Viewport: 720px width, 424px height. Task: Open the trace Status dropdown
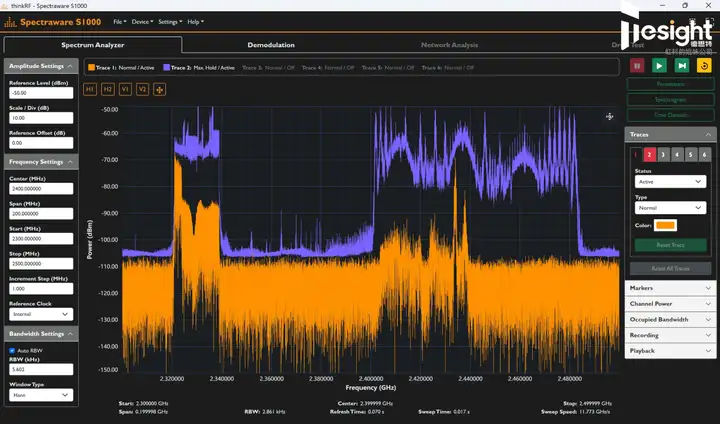[671, 181]
